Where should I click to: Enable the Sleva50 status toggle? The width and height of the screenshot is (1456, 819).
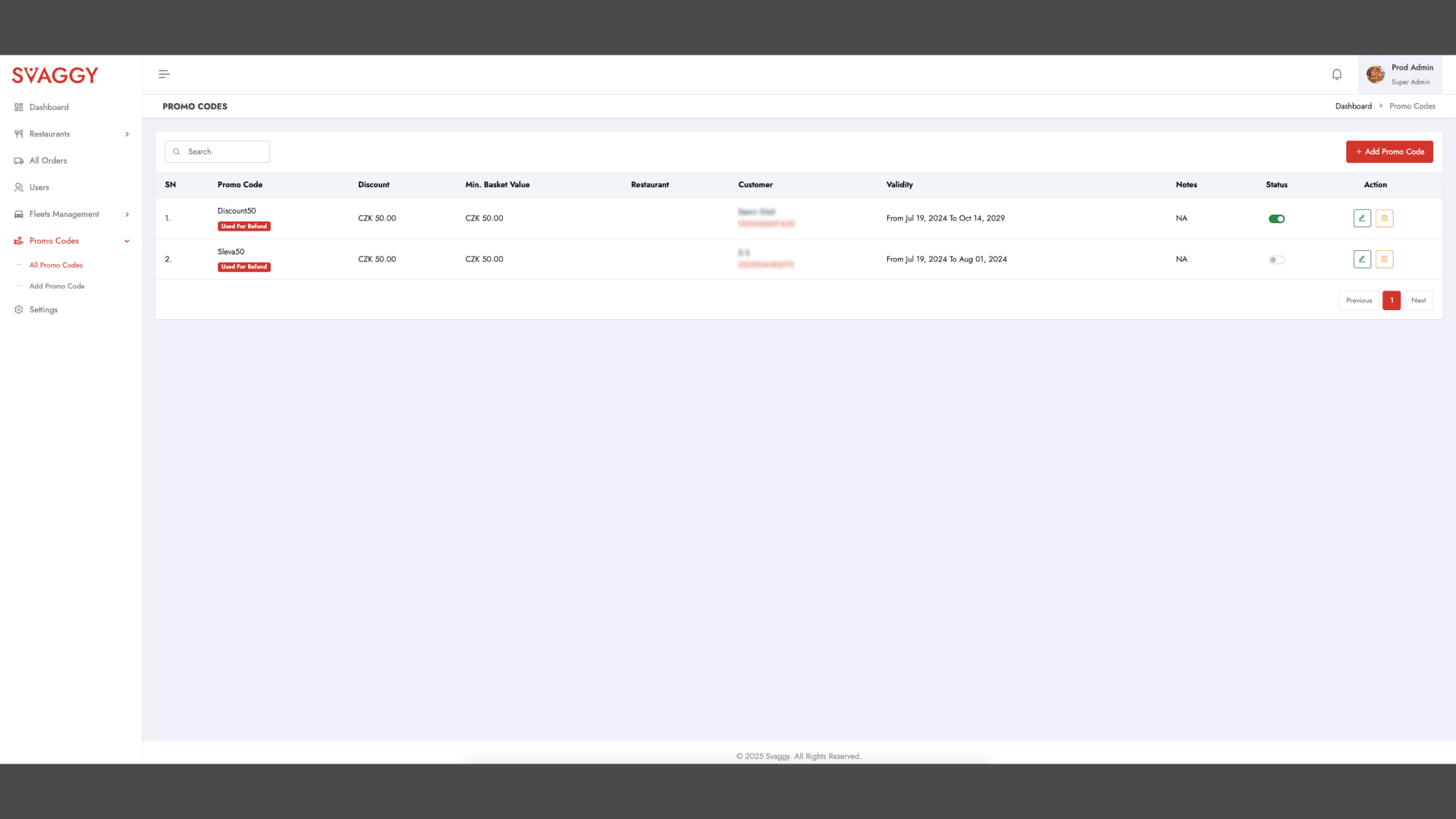tap(1276, 260)
